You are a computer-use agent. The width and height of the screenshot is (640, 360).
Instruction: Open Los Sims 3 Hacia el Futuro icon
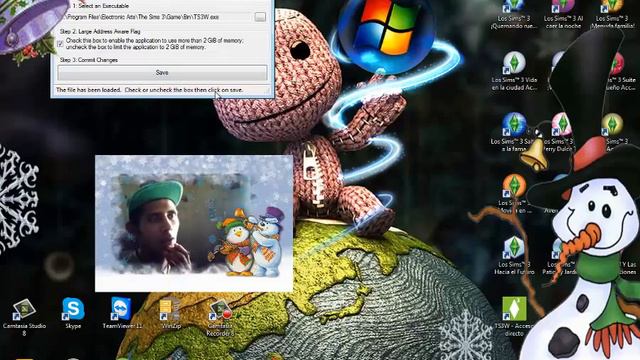pyautogui.click(x=514, y=256)
